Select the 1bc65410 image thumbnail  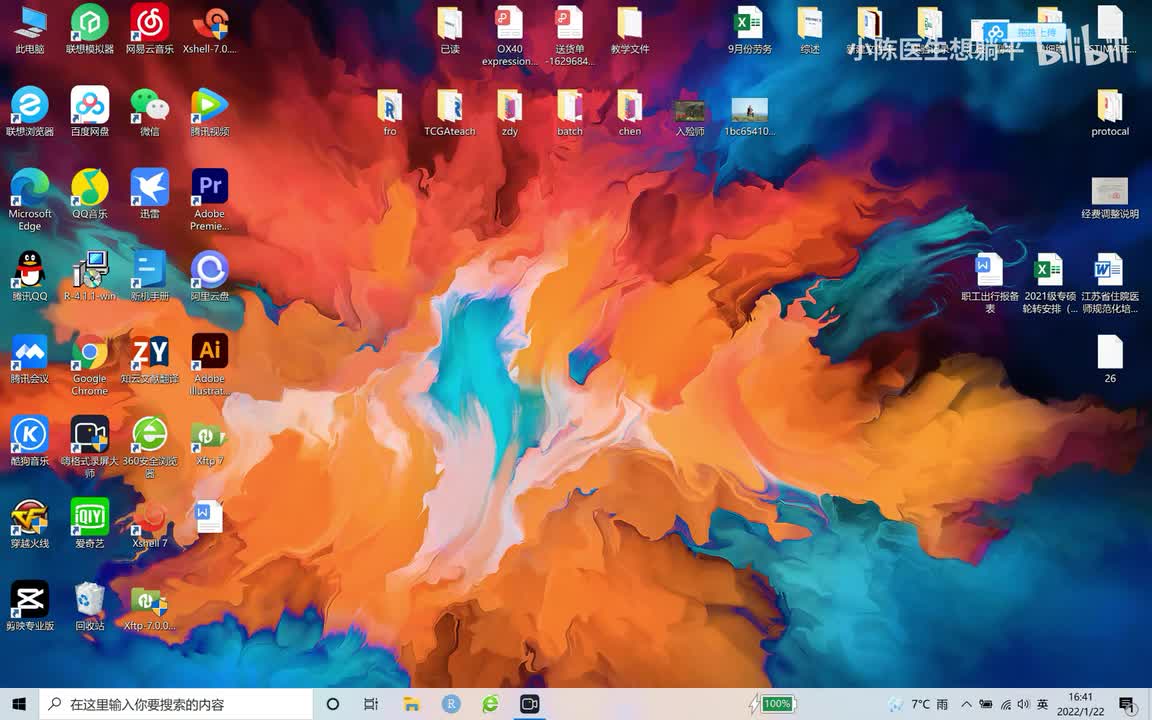tap(749, 118)
